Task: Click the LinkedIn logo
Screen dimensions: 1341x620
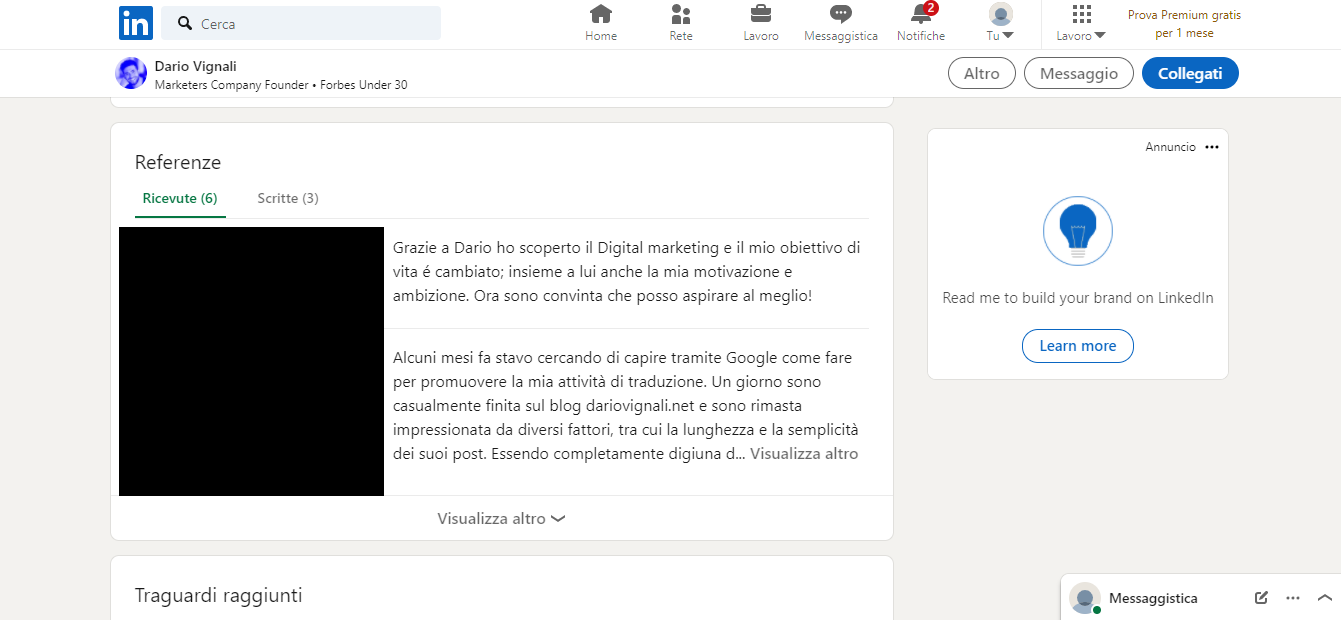Action: (x=135, y=23)
